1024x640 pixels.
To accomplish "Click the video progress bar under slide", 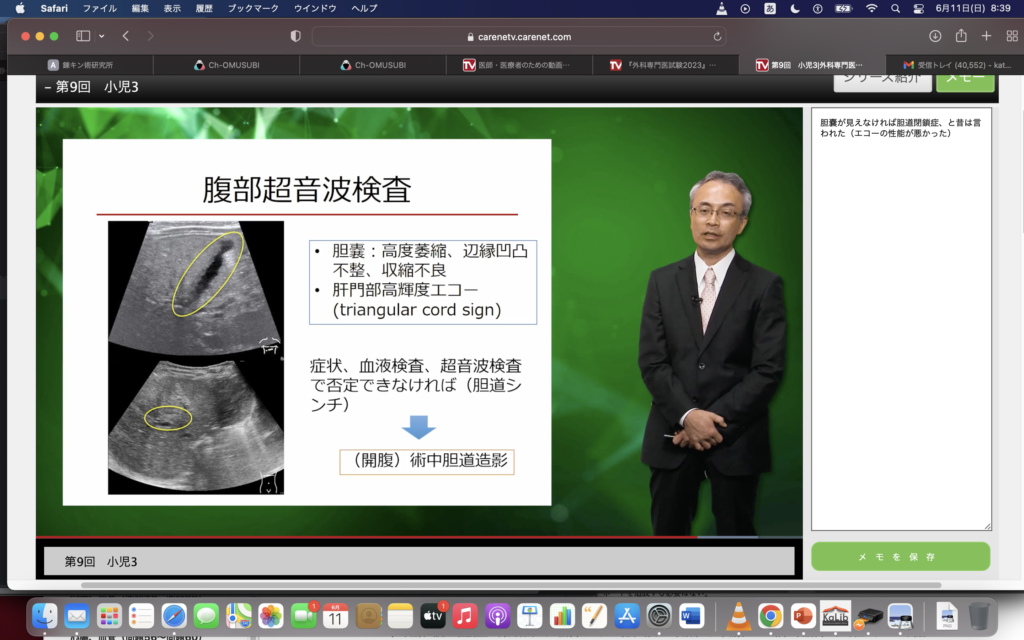I will tap(400, 538).
